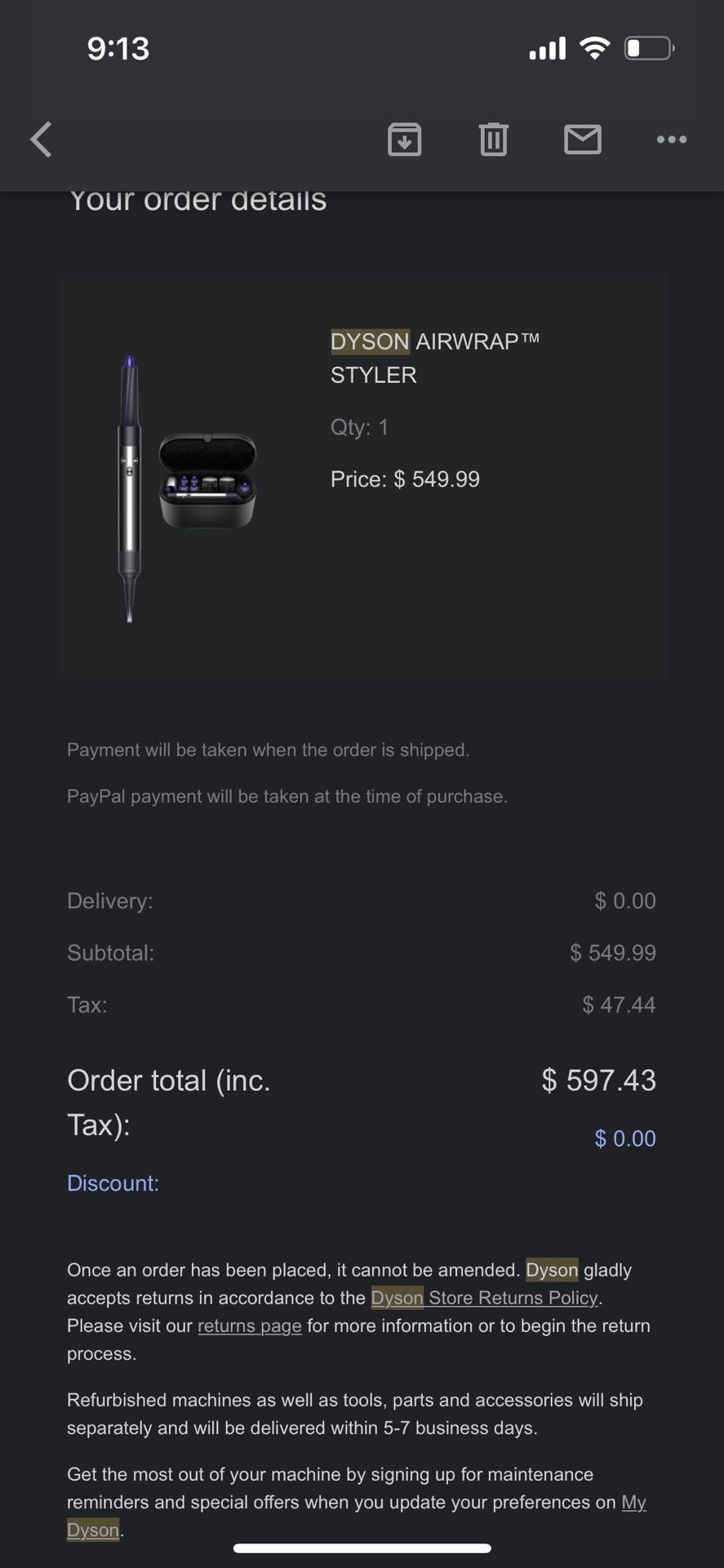The image size is (724, 1568).
Task: Tap the $597.43 order total amount
Action: (598, 1080)
